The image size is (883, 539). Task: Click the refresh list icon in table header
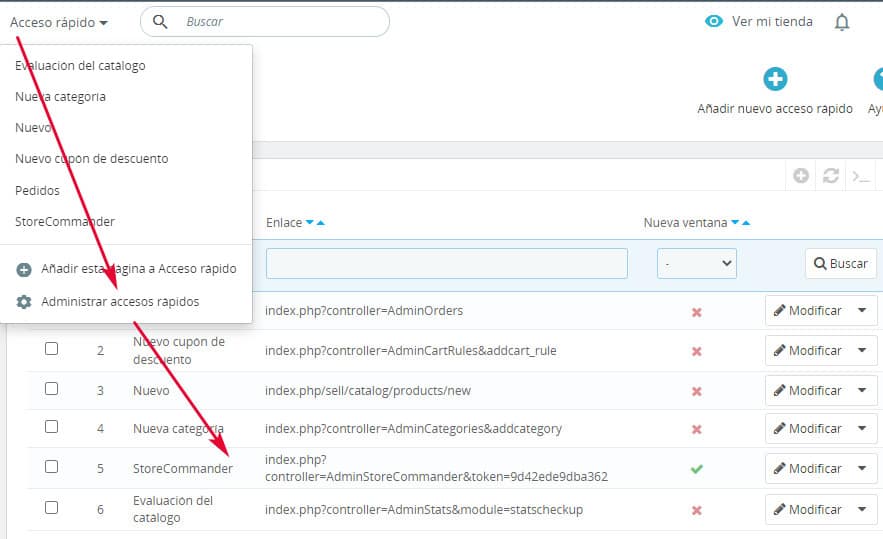(830, 176)
